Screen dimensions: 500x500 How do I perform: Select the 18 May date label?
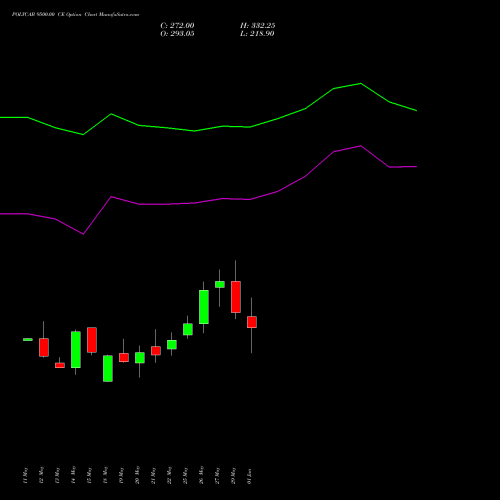click(105, 476)
